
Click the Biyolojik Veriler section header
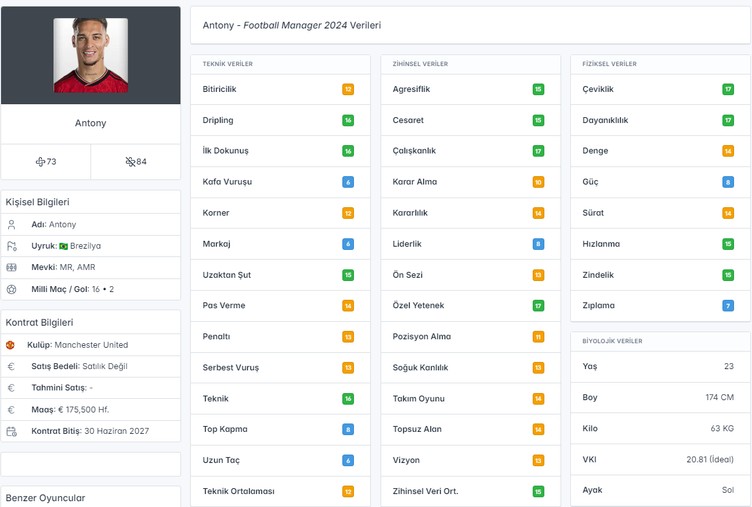pos(612,341)
